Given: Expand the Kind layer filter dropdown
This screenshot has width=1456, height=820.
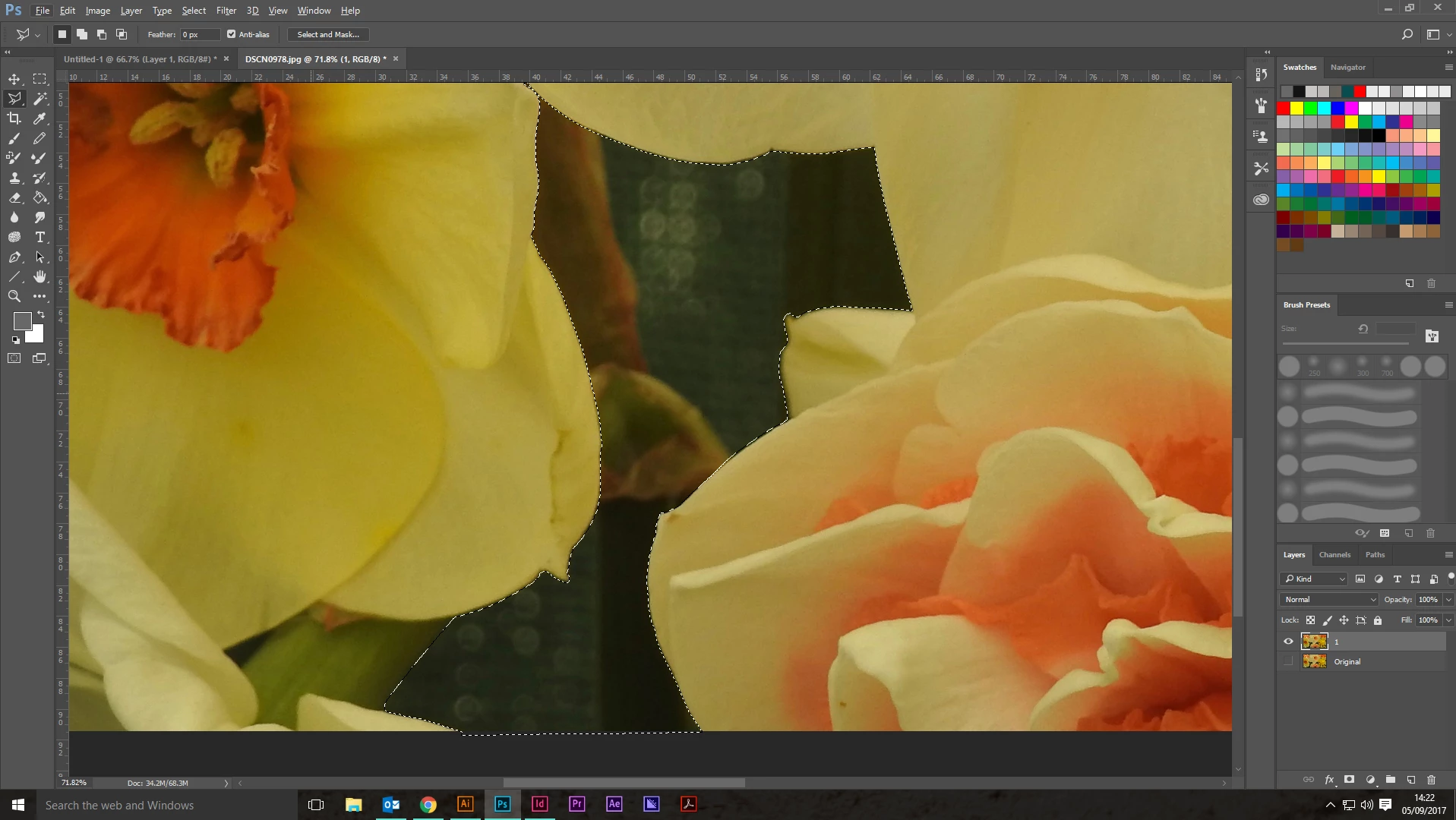Looking at the screenshot, I should [1314, 579].
